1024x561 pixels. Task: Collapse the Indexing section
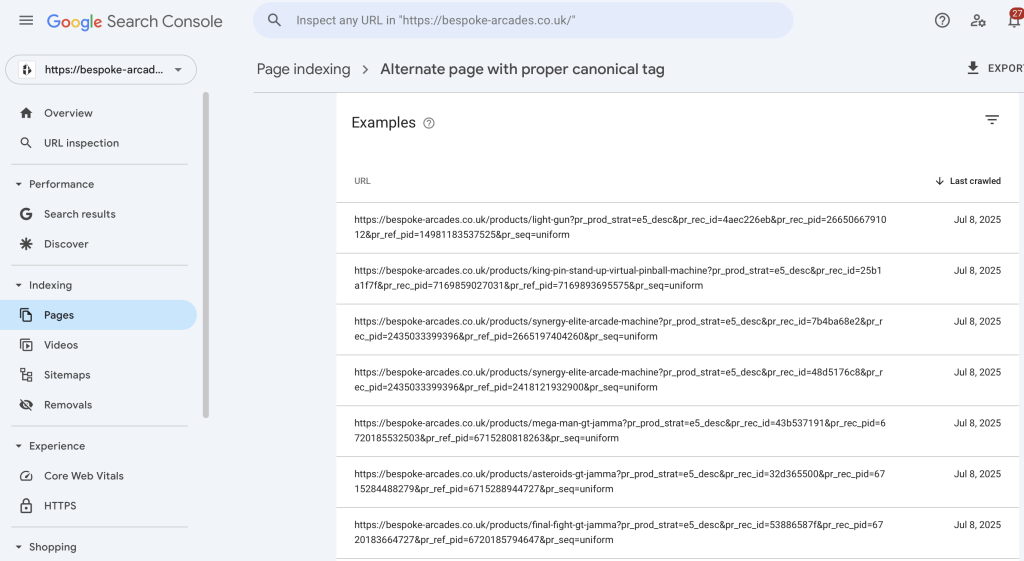pos(18,285)
